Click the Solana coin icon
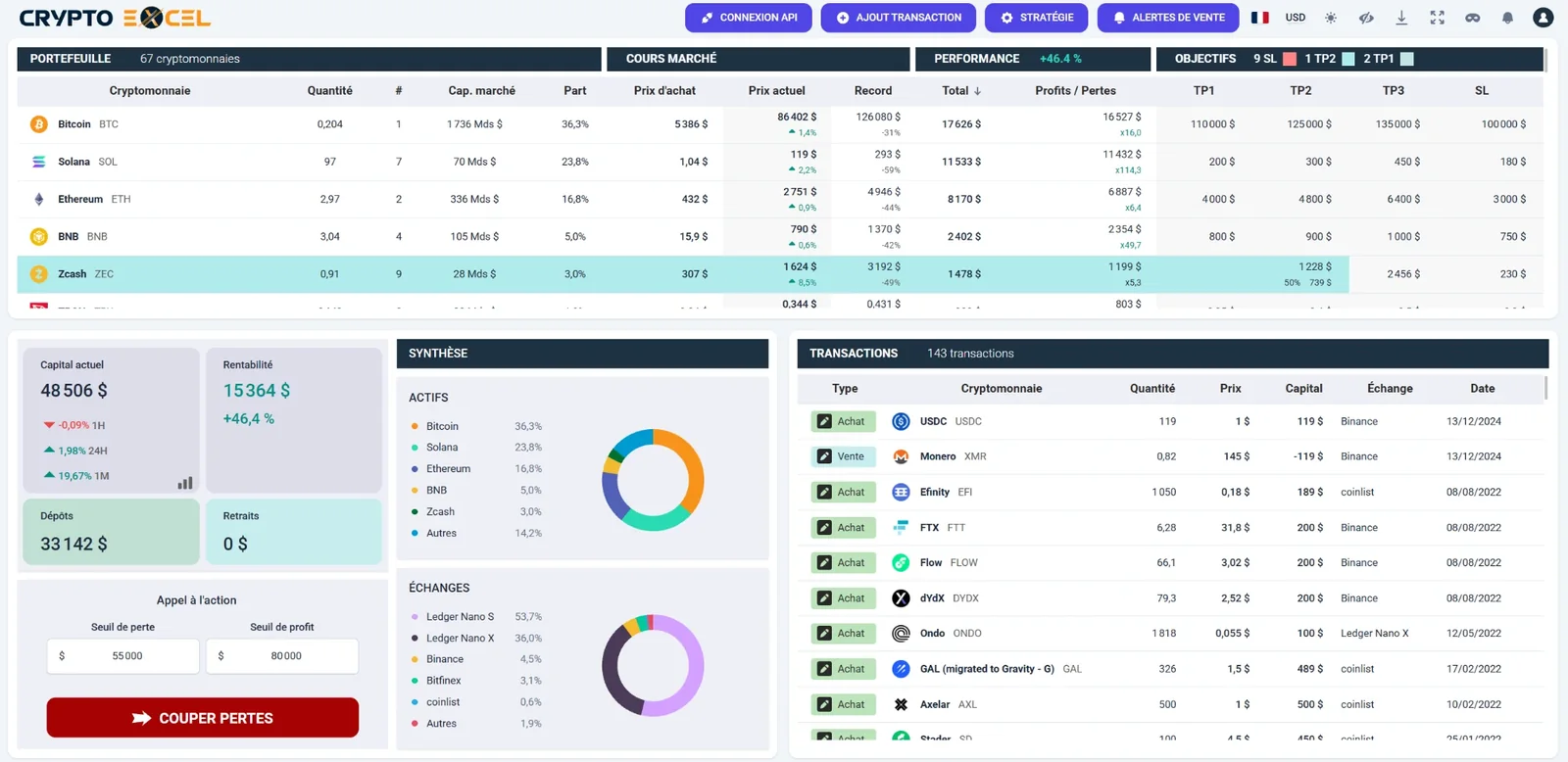Screen dimensions: 1568x762 39,162
